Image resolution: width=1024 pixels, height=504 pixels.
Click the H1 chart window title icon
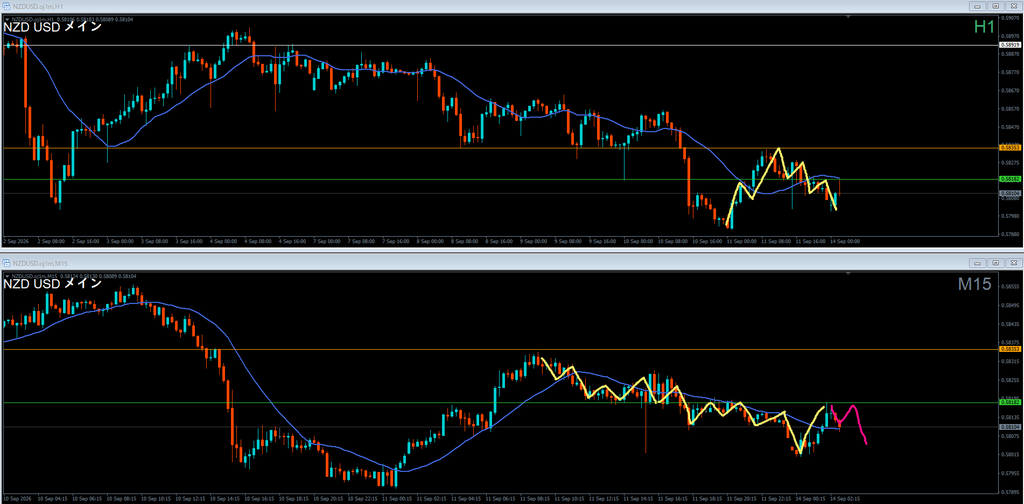[7, 5]
